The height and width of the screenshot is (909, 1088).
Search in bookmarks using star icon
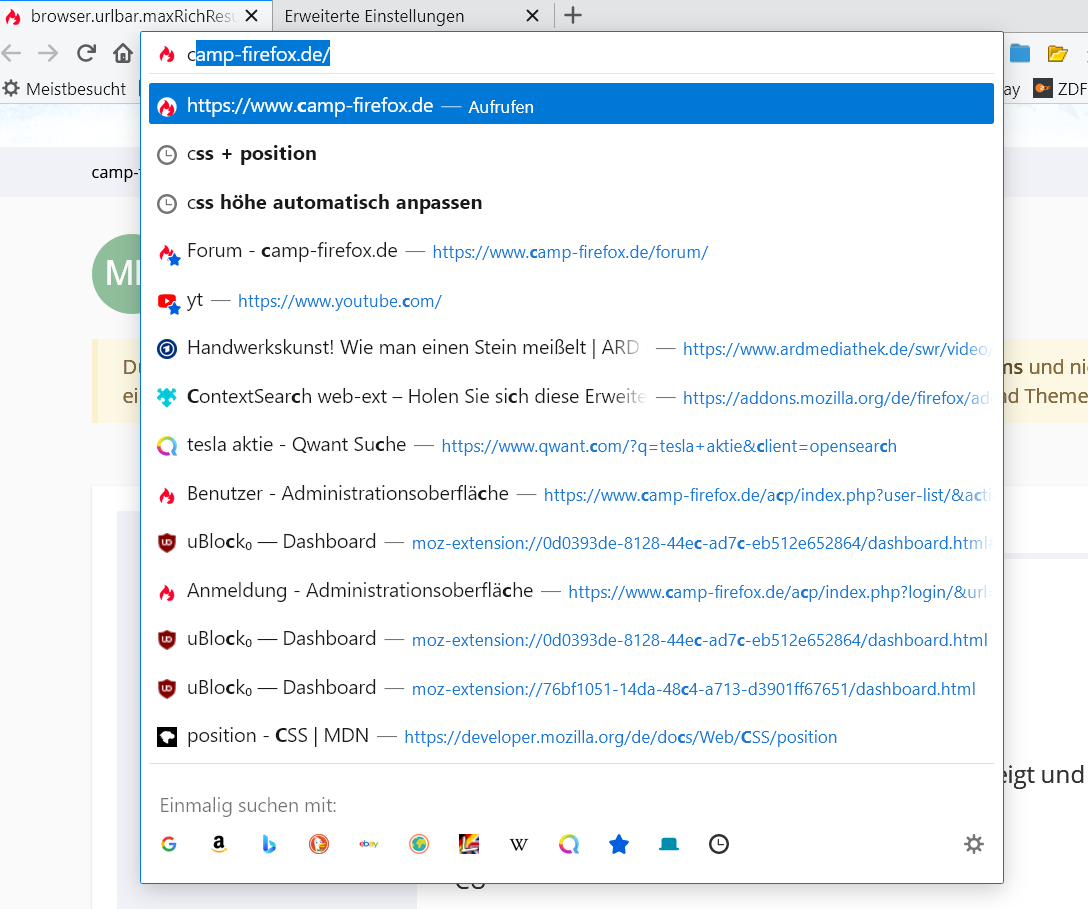(619, 845)
